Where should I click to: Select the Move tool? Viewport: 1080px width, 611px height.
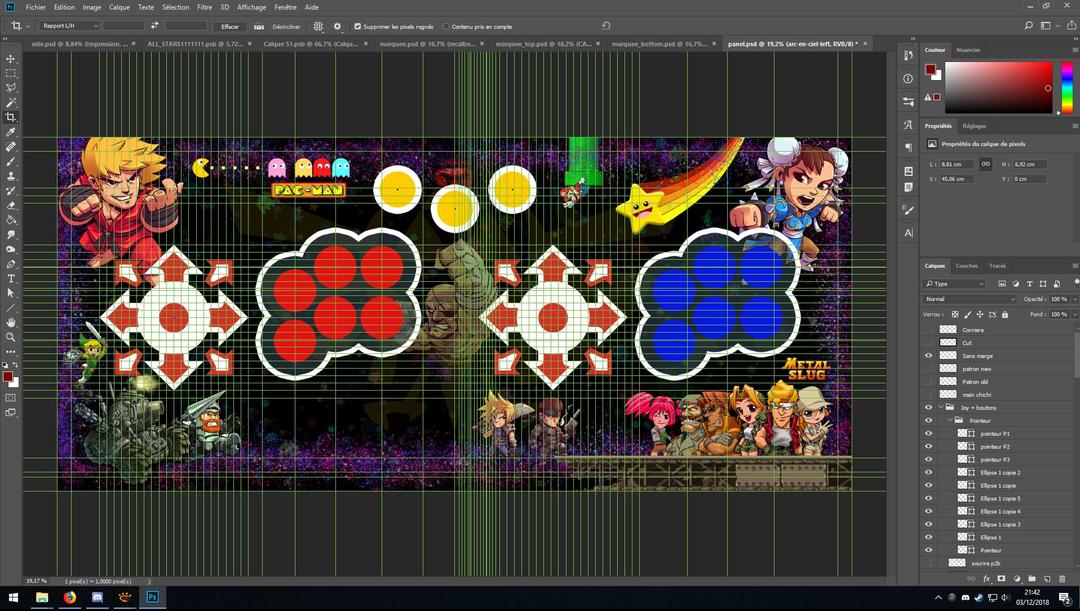[11, 59]
